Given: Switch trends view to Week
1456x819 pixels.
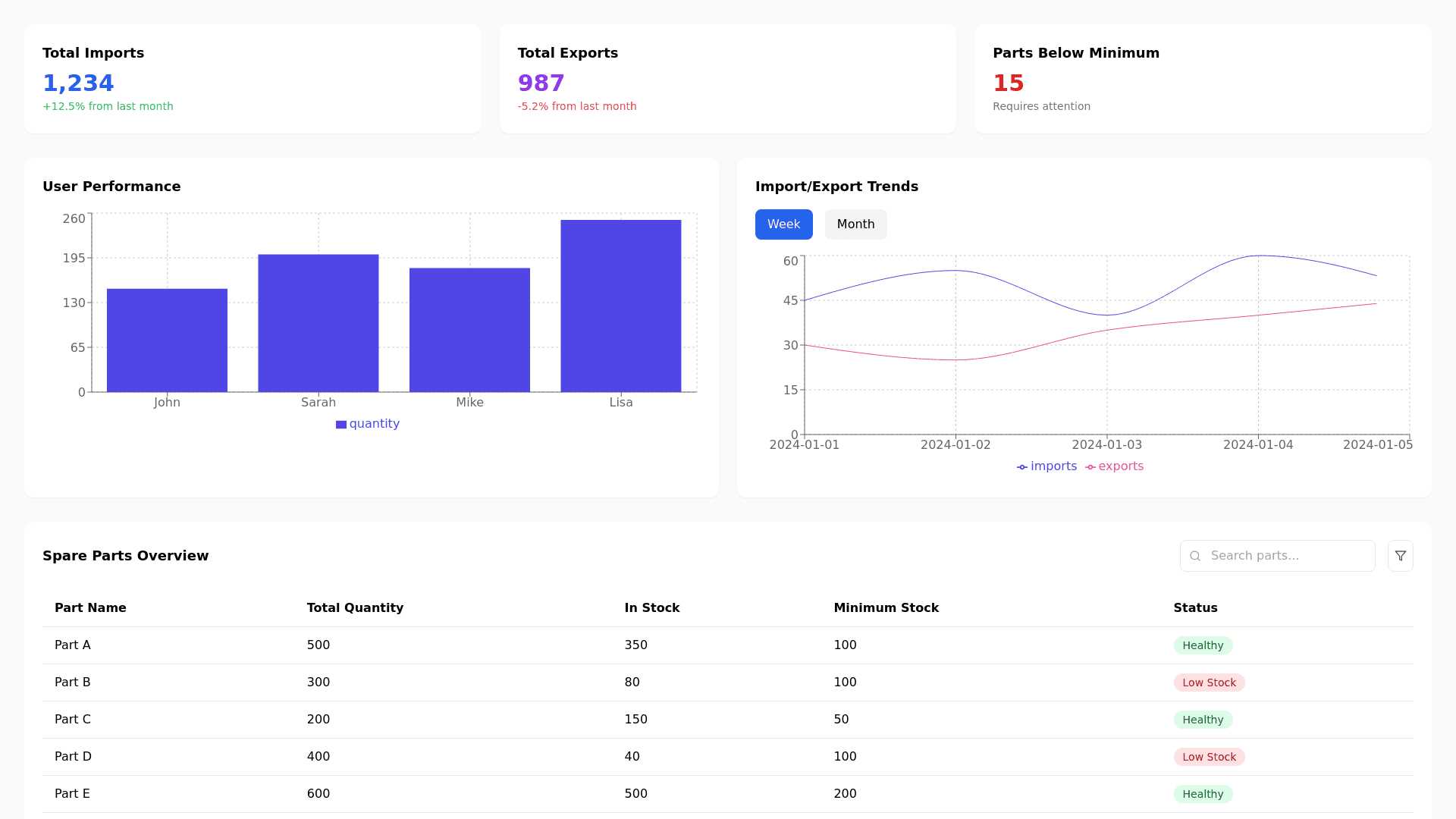Looking at the screenshot, I should coord(783,224).
